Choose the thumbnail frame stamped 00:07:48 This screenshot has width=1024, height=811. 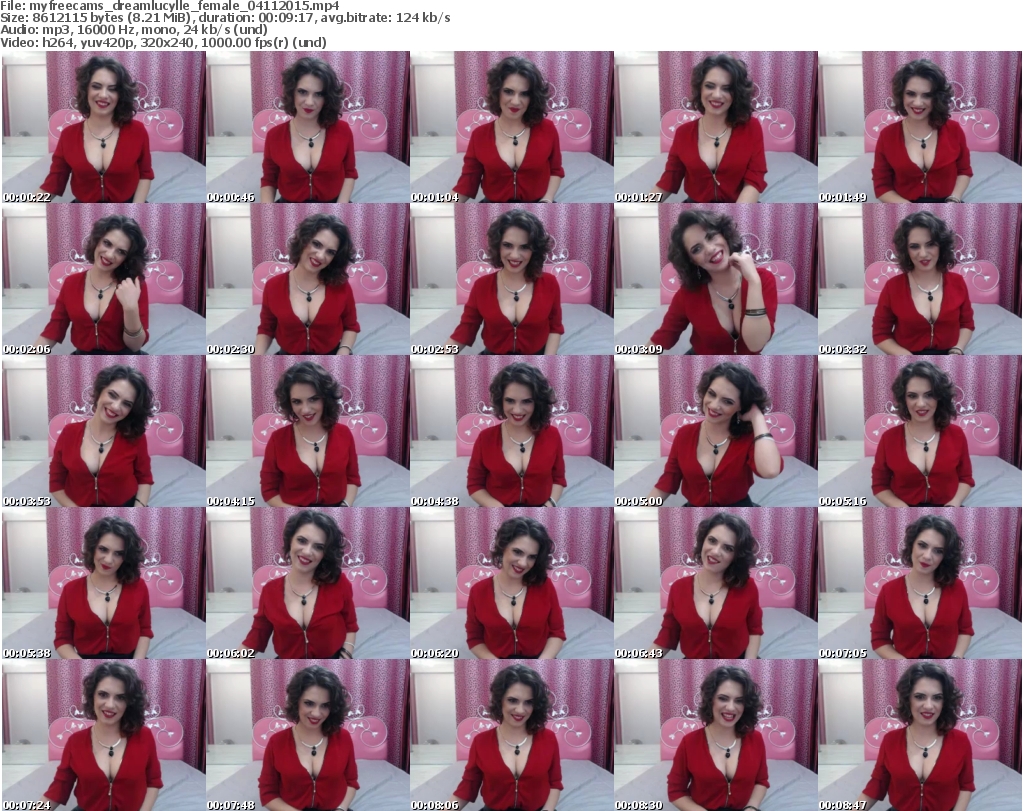[x=308, y=735]
